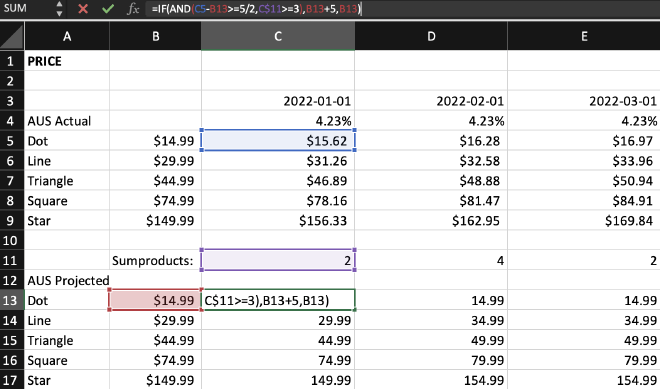Click the 44.99 cell in column C row 15
Image resolution: width=660 pixels, height=389 pixels.
tap(278, 340)
